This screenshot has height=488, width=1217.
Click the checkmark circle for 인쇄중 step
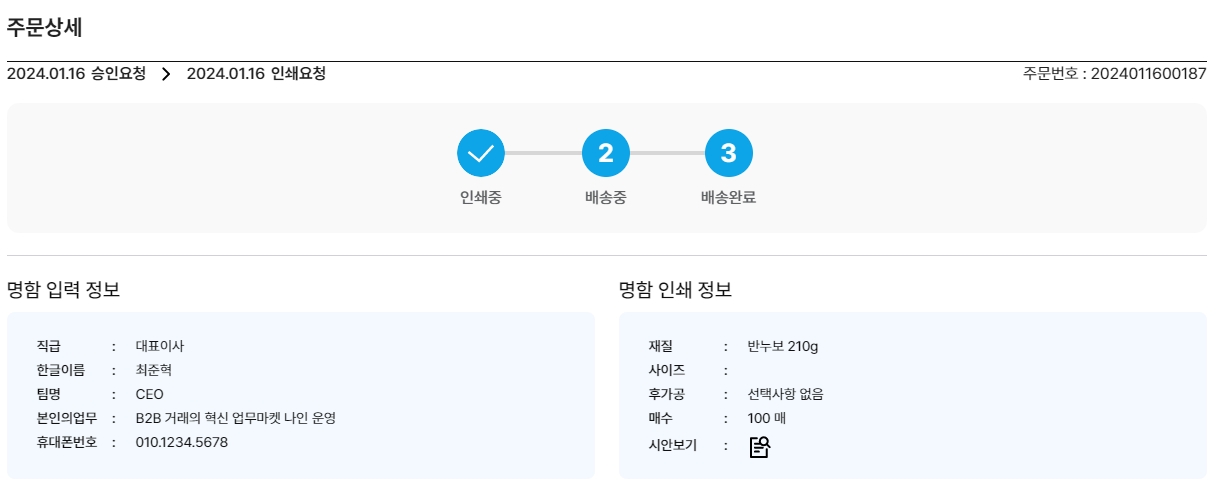[481, 153]
